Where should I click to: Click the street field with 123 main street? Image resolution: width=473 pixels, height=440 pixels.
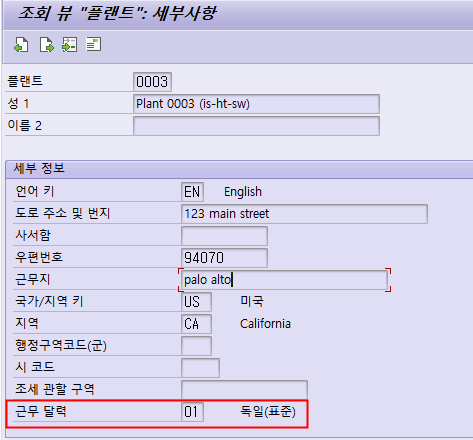click(304, 214)
